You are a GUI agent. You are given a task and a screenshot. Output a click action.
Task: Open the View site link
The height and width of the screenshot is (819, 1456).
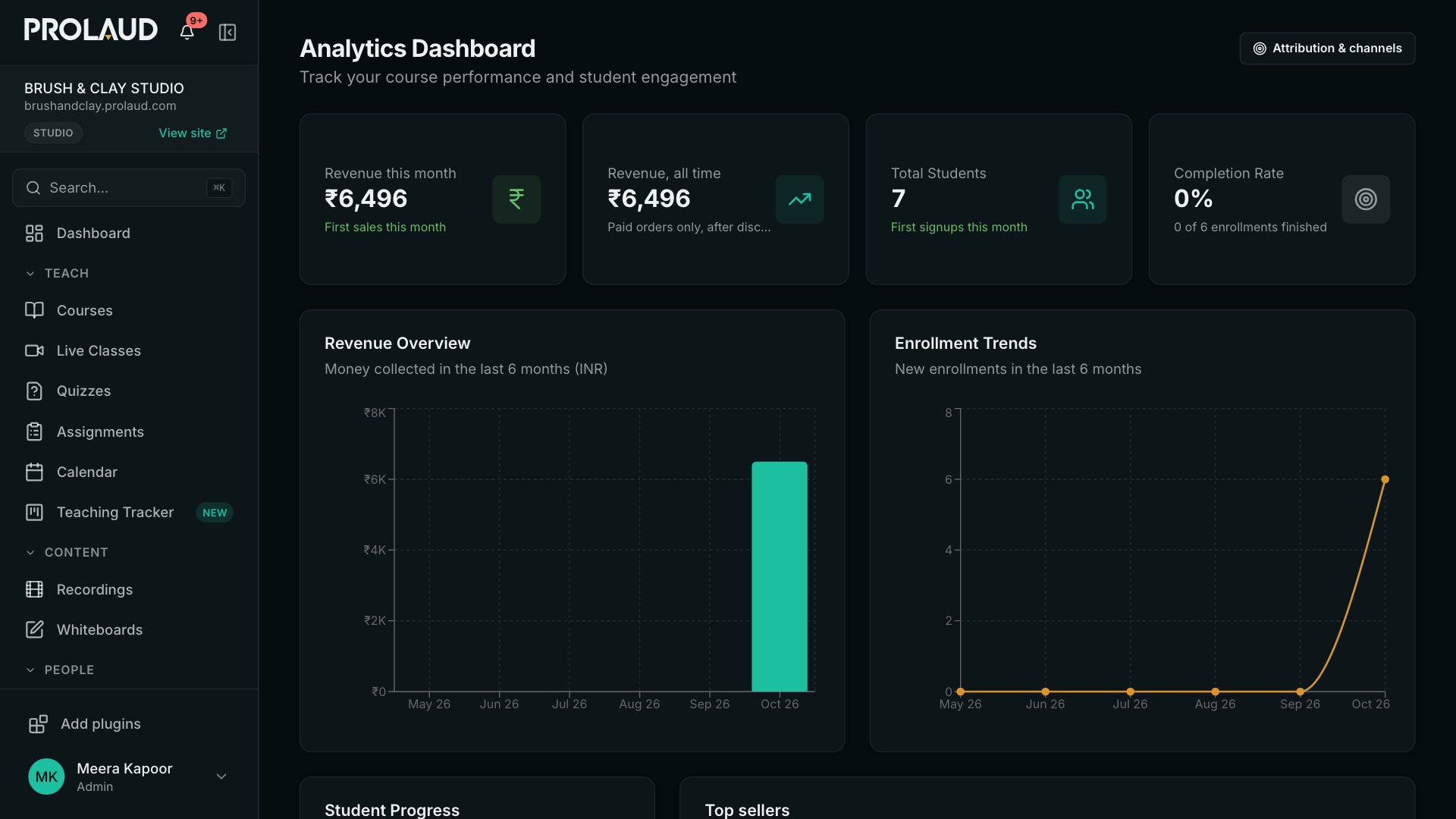(193, 133)
